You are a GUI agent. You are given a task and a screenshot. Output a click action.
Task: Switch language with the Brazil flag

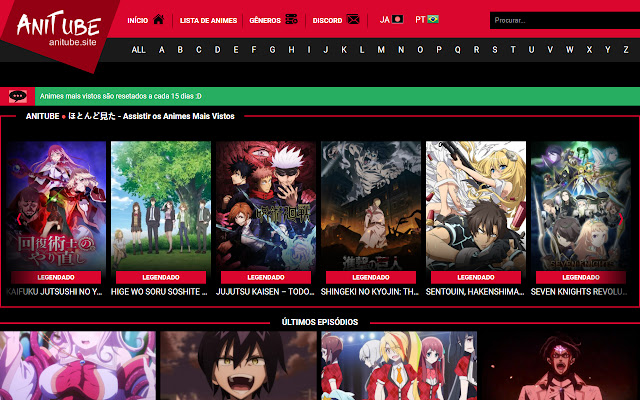point(433,19)
